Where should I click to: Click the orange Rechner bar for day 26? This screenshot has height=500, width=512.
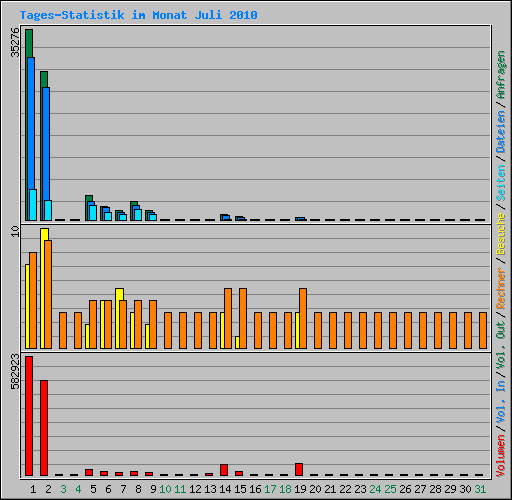408,330
